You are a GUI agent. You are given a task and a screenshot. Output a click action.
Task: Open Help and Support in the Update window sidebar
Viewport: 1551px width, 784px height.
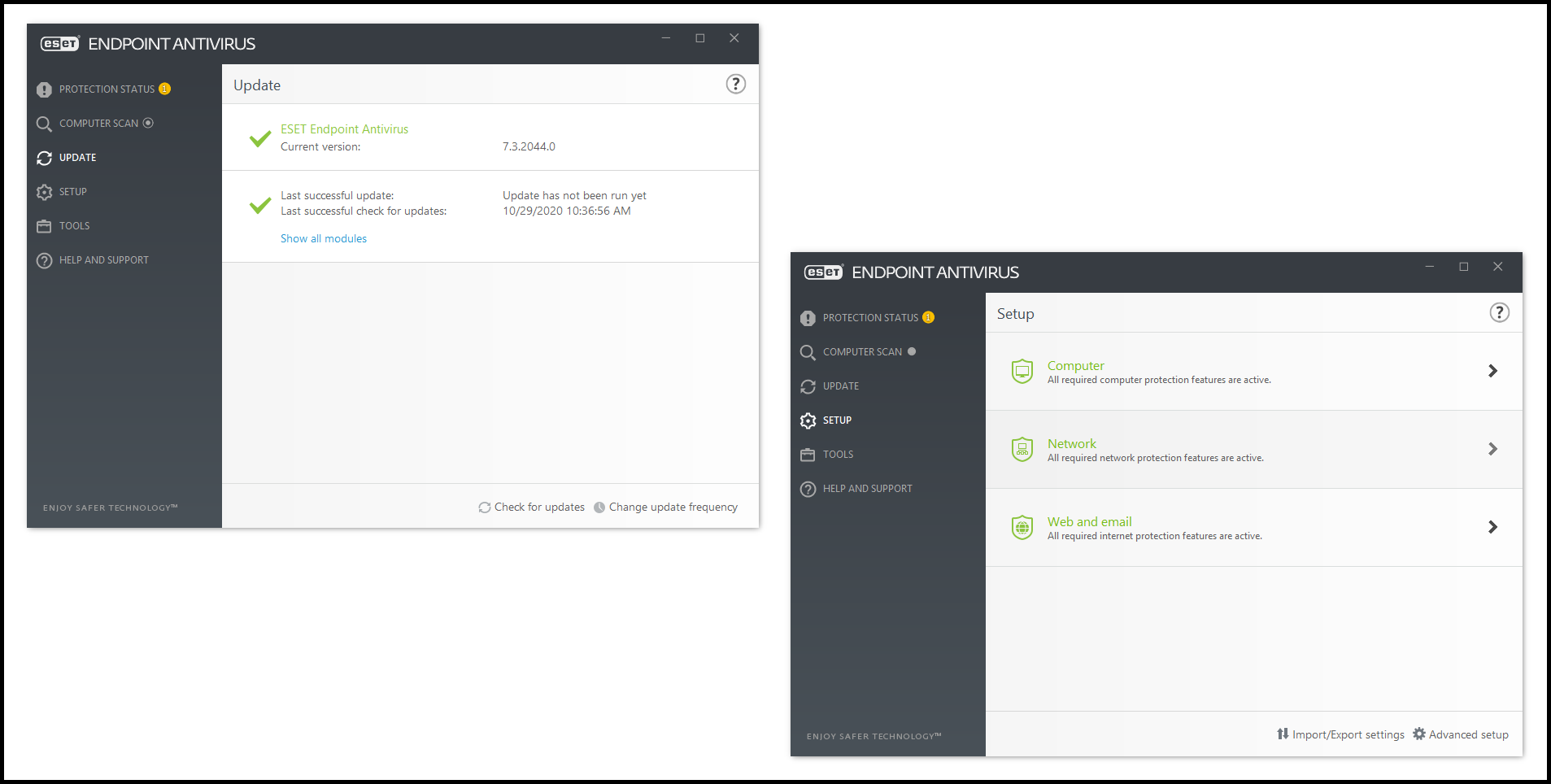point(103,260)
